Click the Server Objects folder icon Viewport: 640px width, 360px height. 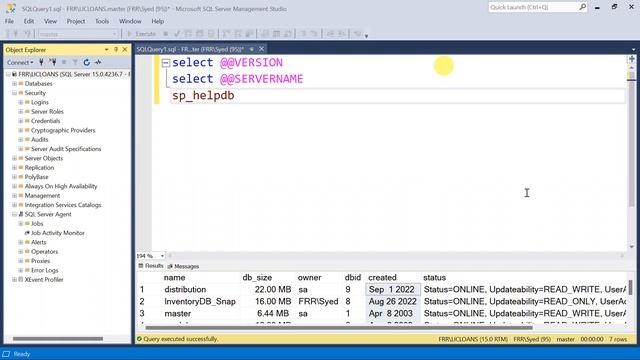click(21, 158)
